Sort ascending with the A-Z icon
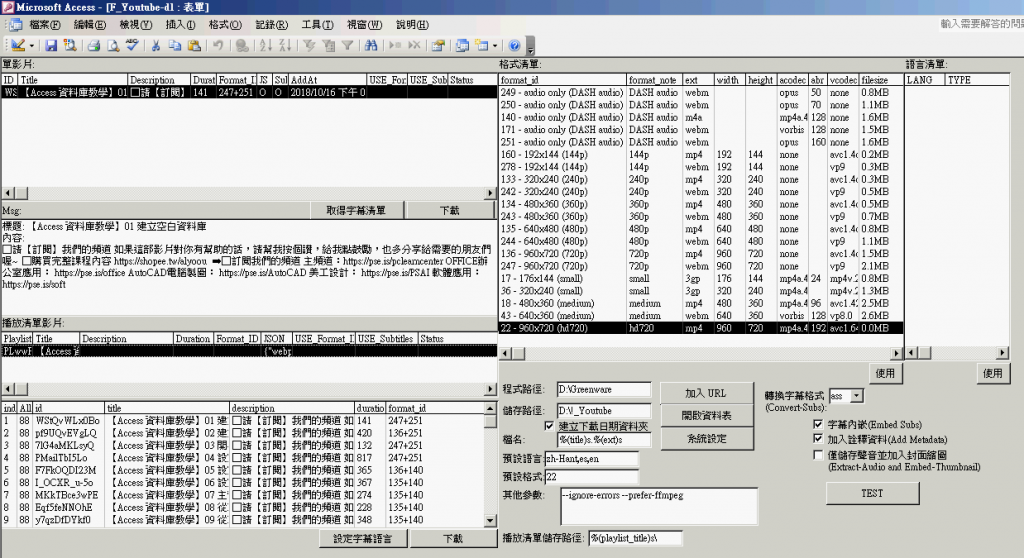Image resolution: width=1024 pixels, height=558 pixels. (266, 46)
